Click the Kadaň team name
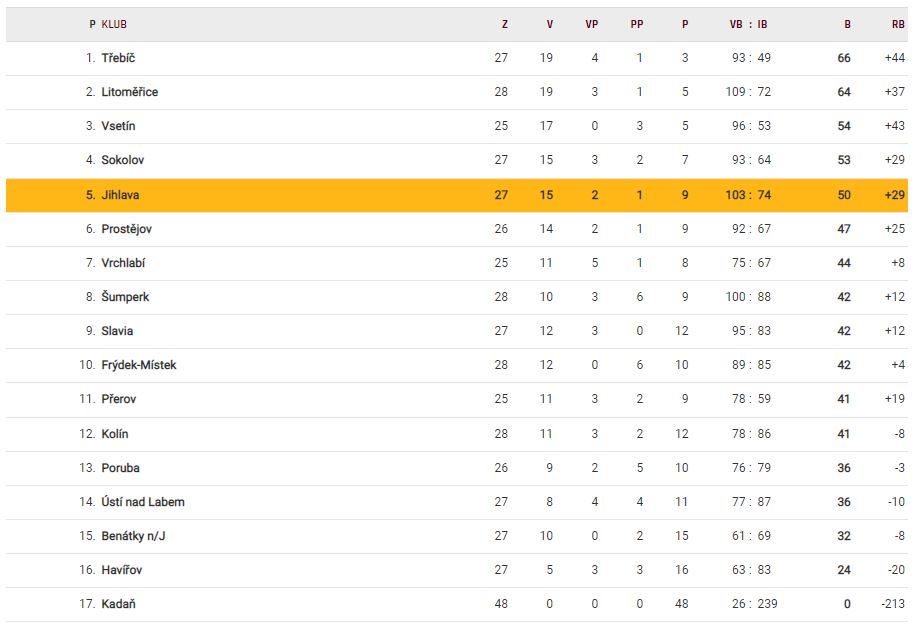924x630 pixels. (117, 604)
